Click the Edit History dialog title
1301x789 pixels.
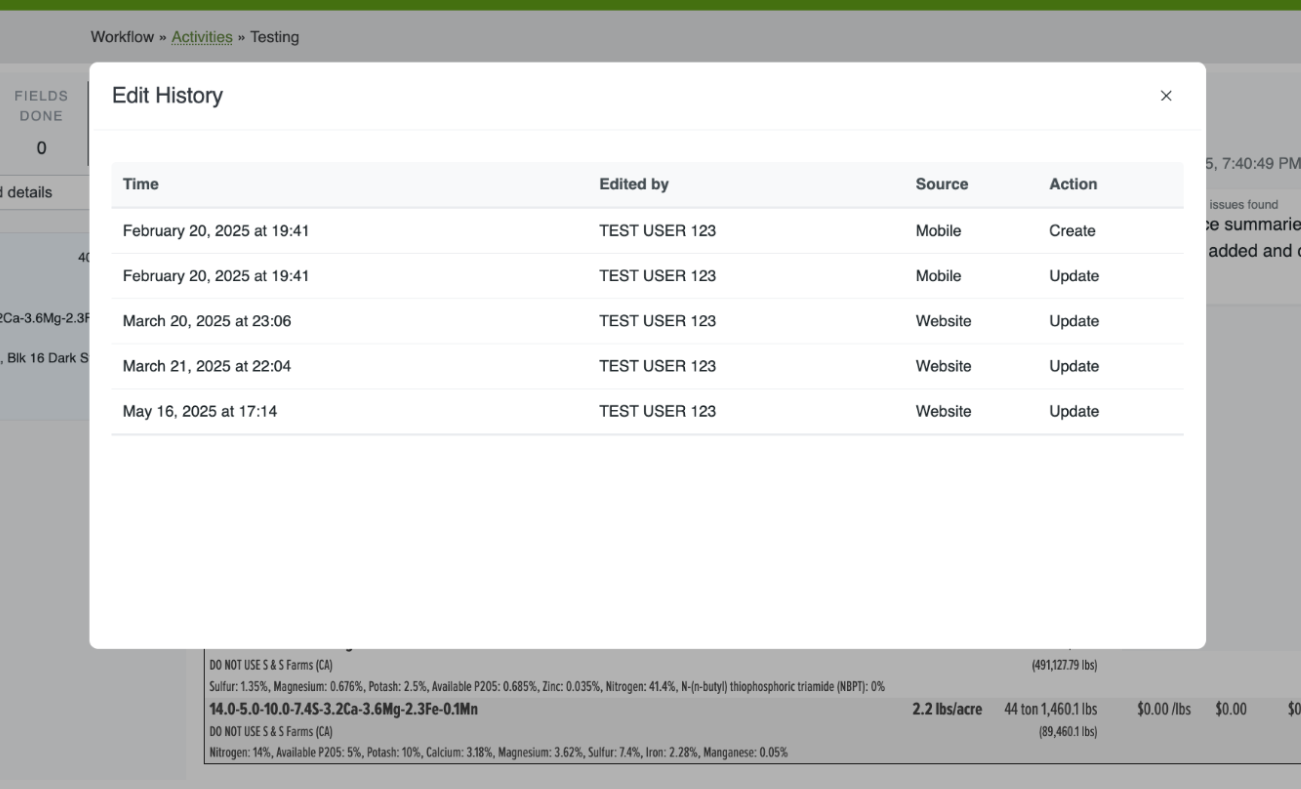pyautogui.click(x=167, y=95)
